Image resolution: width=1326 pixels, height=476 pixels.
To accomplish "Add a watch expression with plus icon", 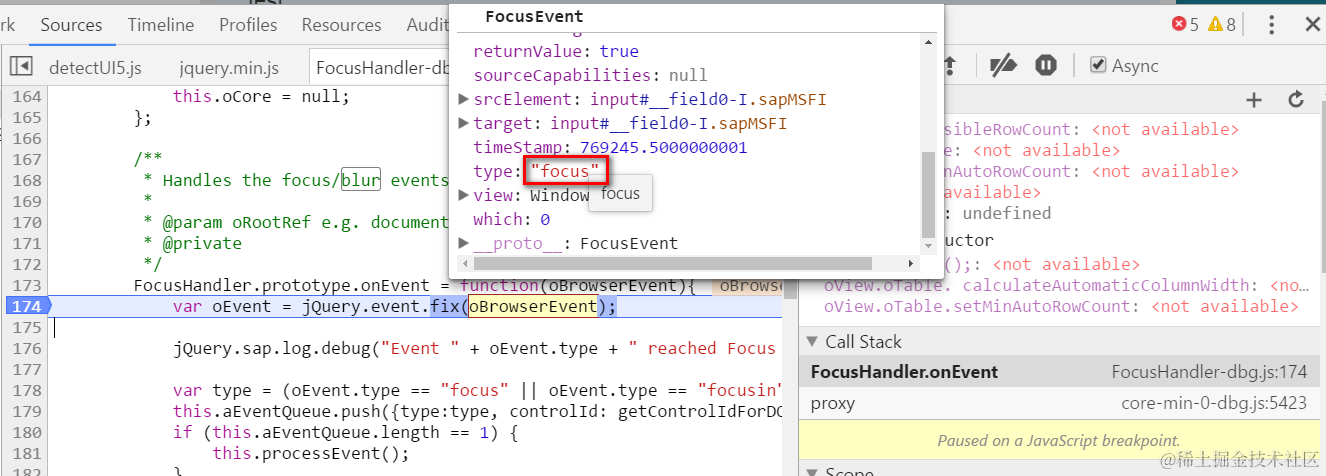I will click(1254, 99).
